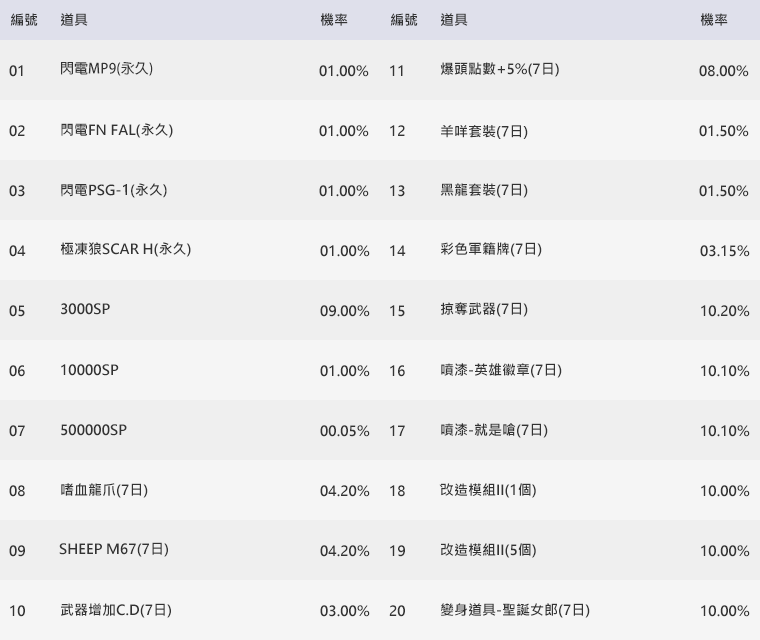
Task: Click on 閃電PSG-1(永久) in the table
Action: point(113,190)
